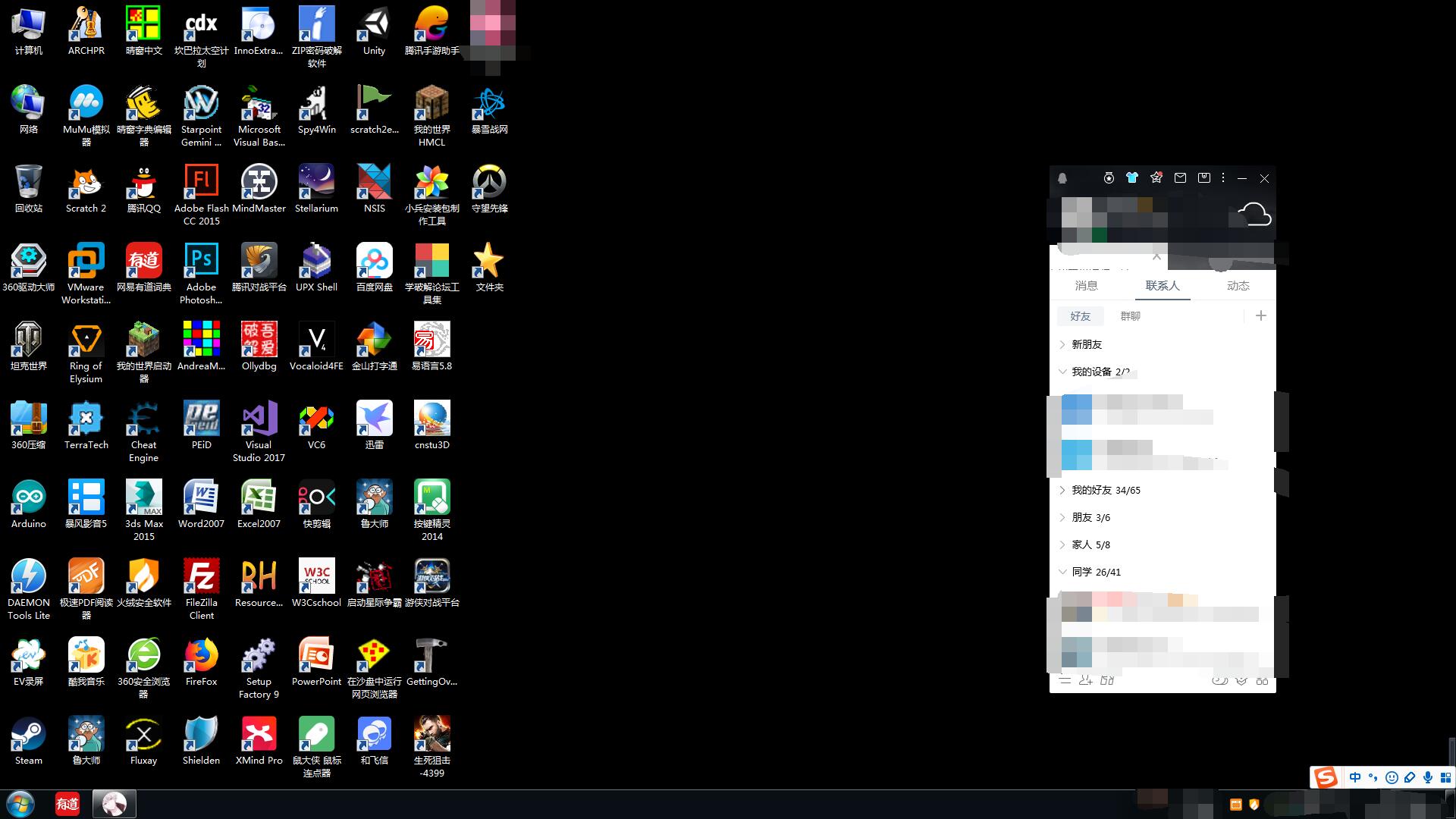Open the Windows Start button
The image size is (1456, 819).
pyautogui.click(x=20, y=804)
